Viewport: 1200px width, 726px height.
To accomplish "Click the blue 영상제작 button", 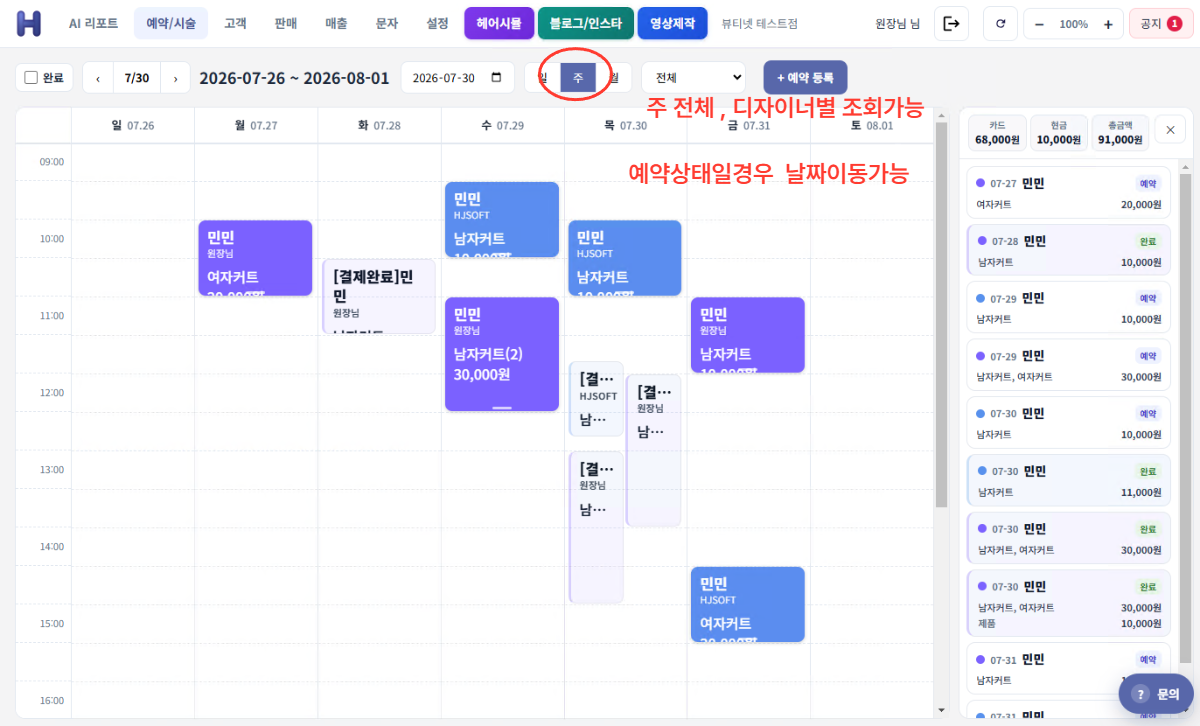I will pos(673,22).
